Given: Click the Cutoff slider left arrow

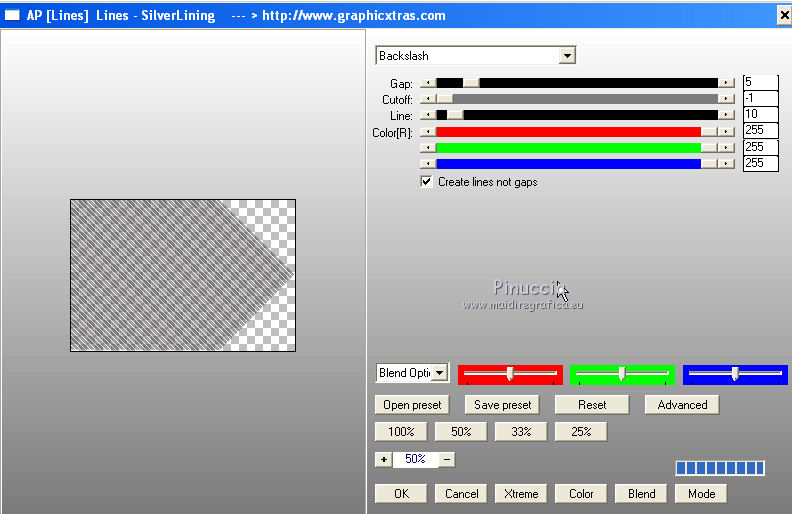Looking at the screenshot, I should [x=428, y=99].
